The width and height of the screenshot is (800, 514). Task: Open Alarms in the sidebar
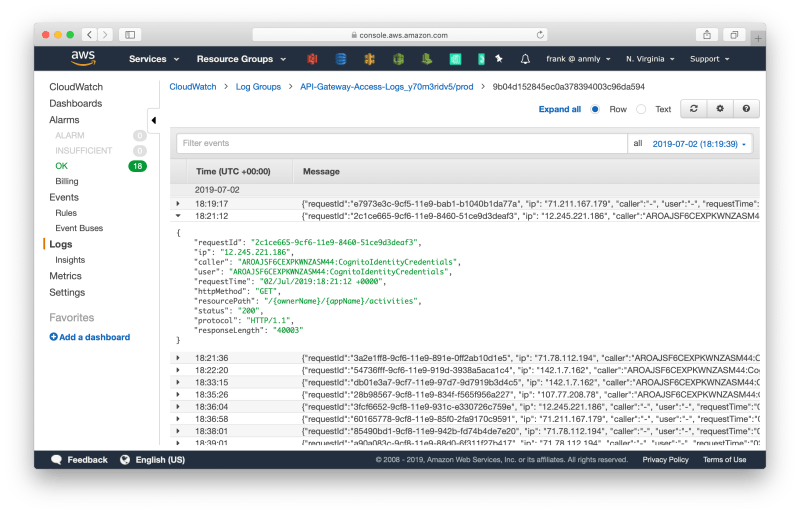click(64, 119)
